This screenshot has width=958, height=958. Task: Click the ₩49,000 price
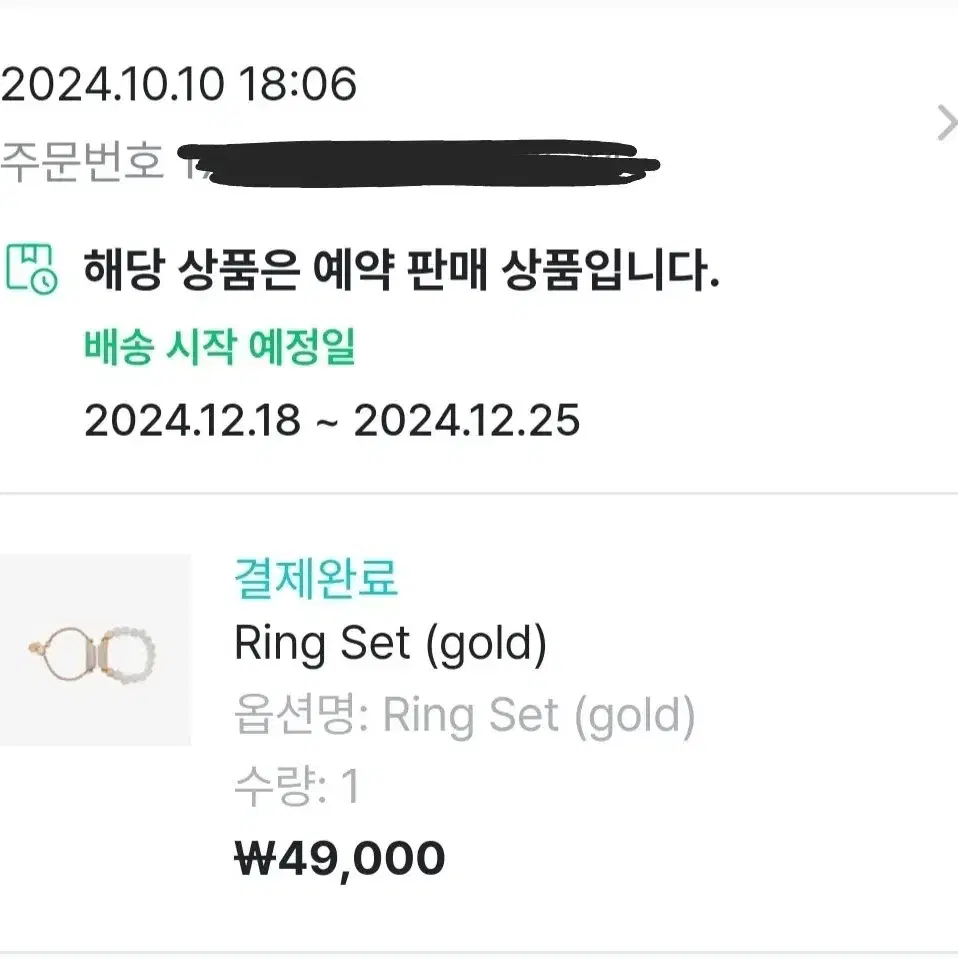[340, 859]
